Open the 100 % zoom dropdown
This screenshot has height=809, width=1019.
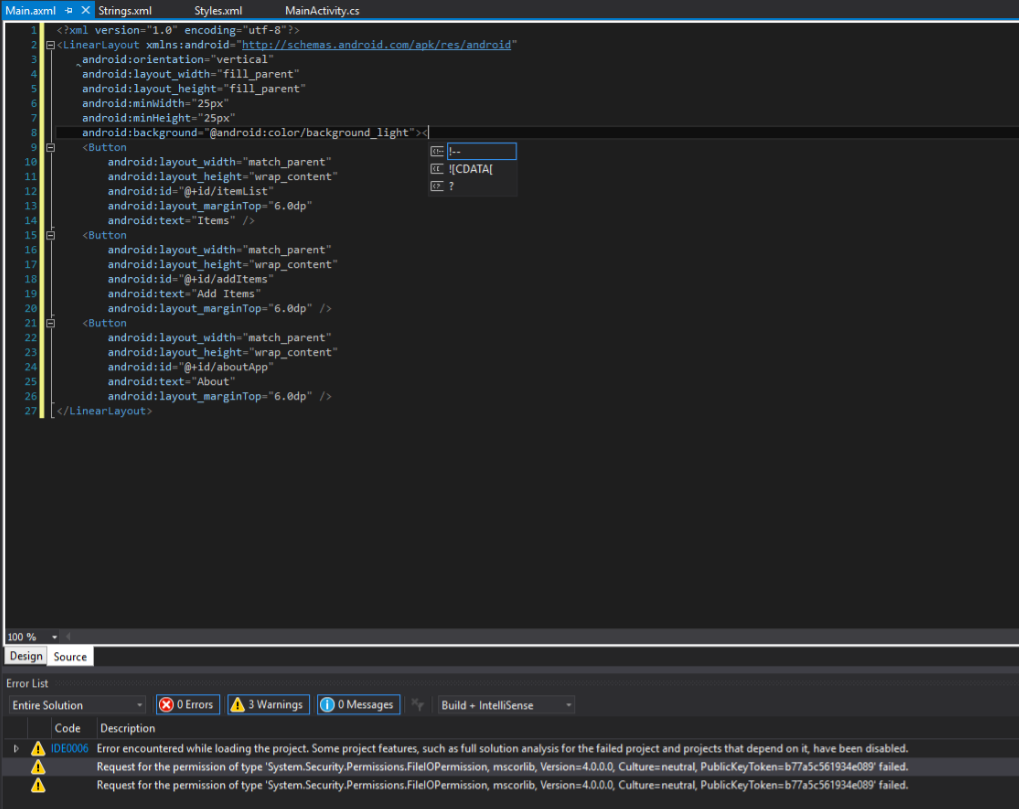pyautogui.click(x=55, y=637)
